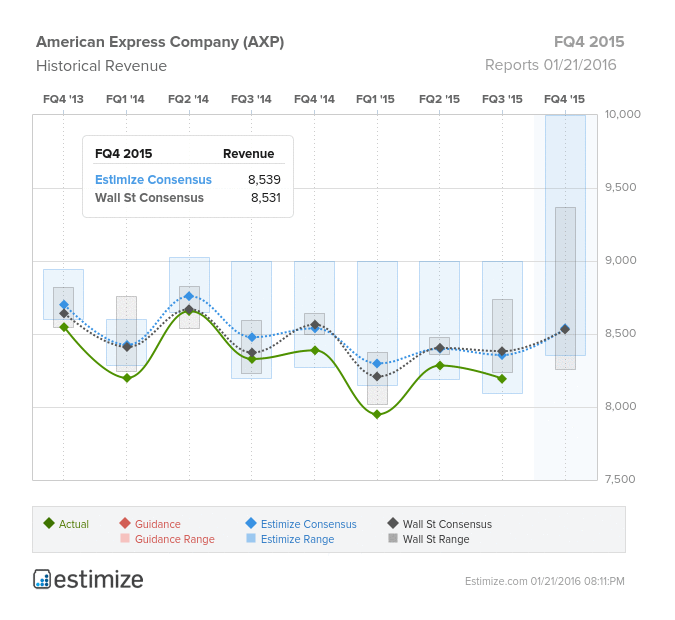
Task: Select the FQ2 '14 quarter label
Action: pos(188,99)
